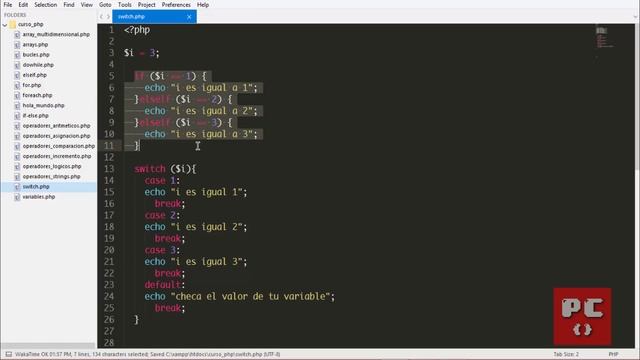Select switch.php in sidebar
Image resolution: width=640 pixels, height=360 pixels.
36,187
